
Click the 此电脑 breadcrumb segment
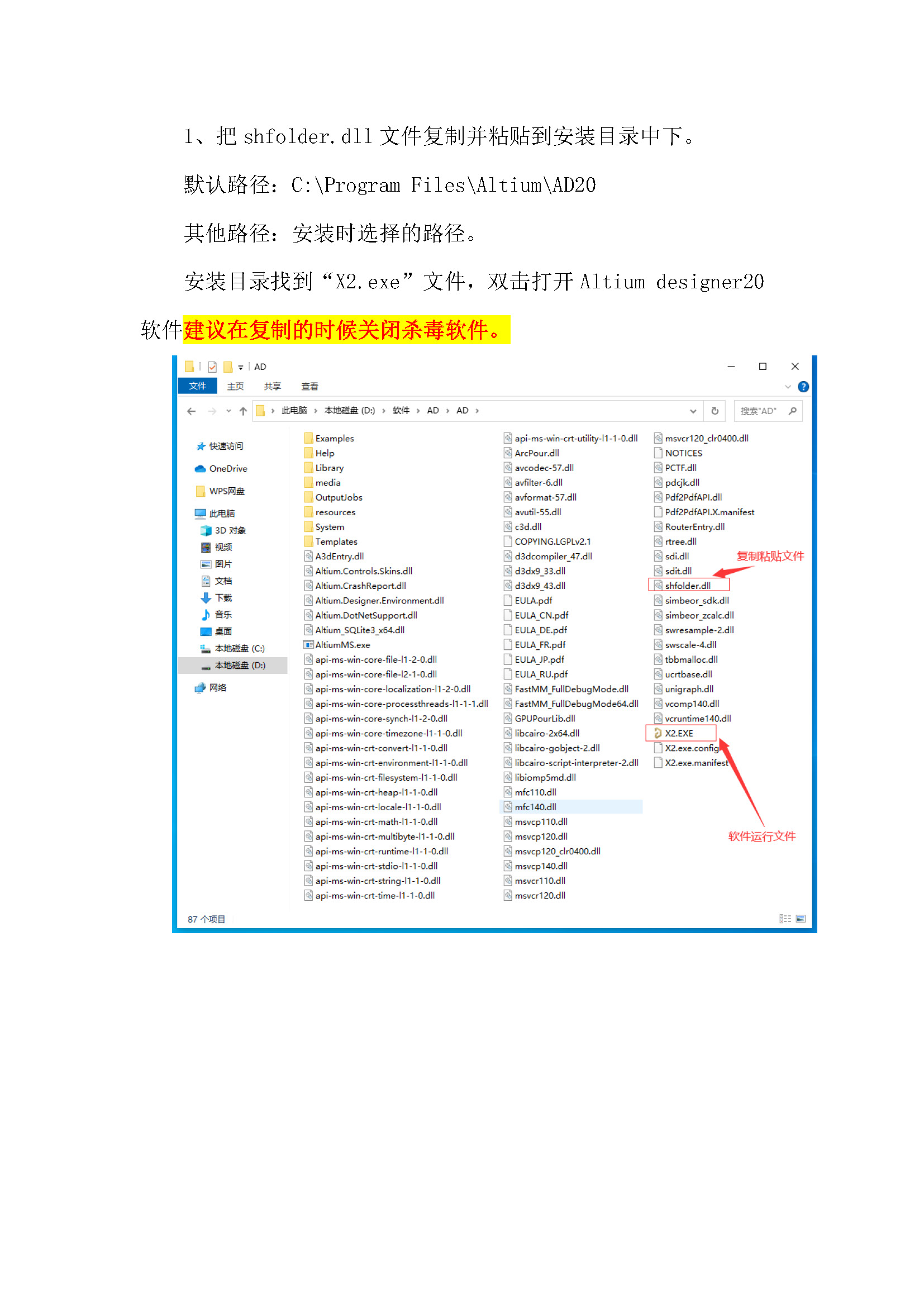coord(294,411)
